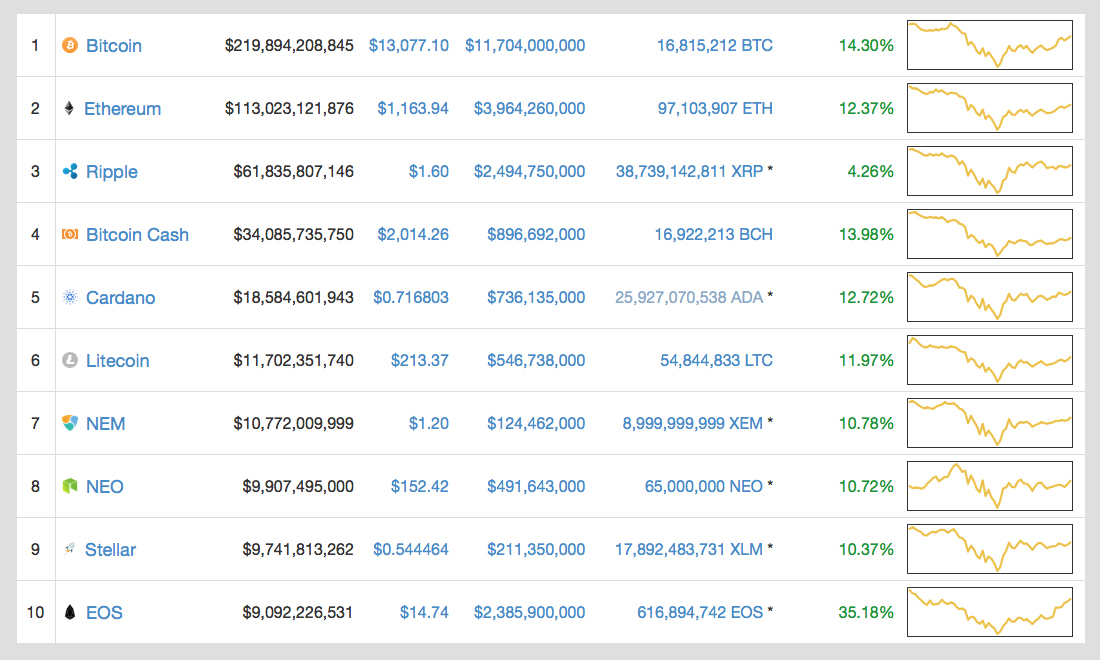
Task: Open the Ethereum price sparkline chart
Action: click(x=990, y=108)
